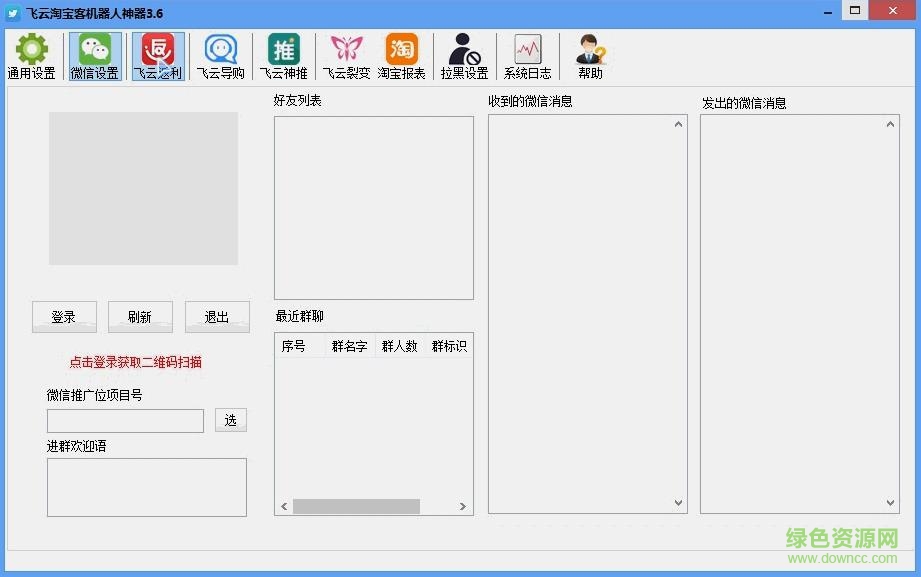Click the red QR code scan prompt text
921x577 pixels.
(x=135, y=362)
